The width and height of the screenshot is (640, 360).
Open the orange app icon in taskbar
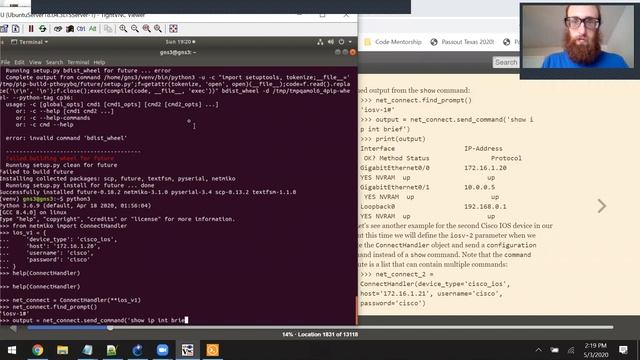(x=212, y=350)
